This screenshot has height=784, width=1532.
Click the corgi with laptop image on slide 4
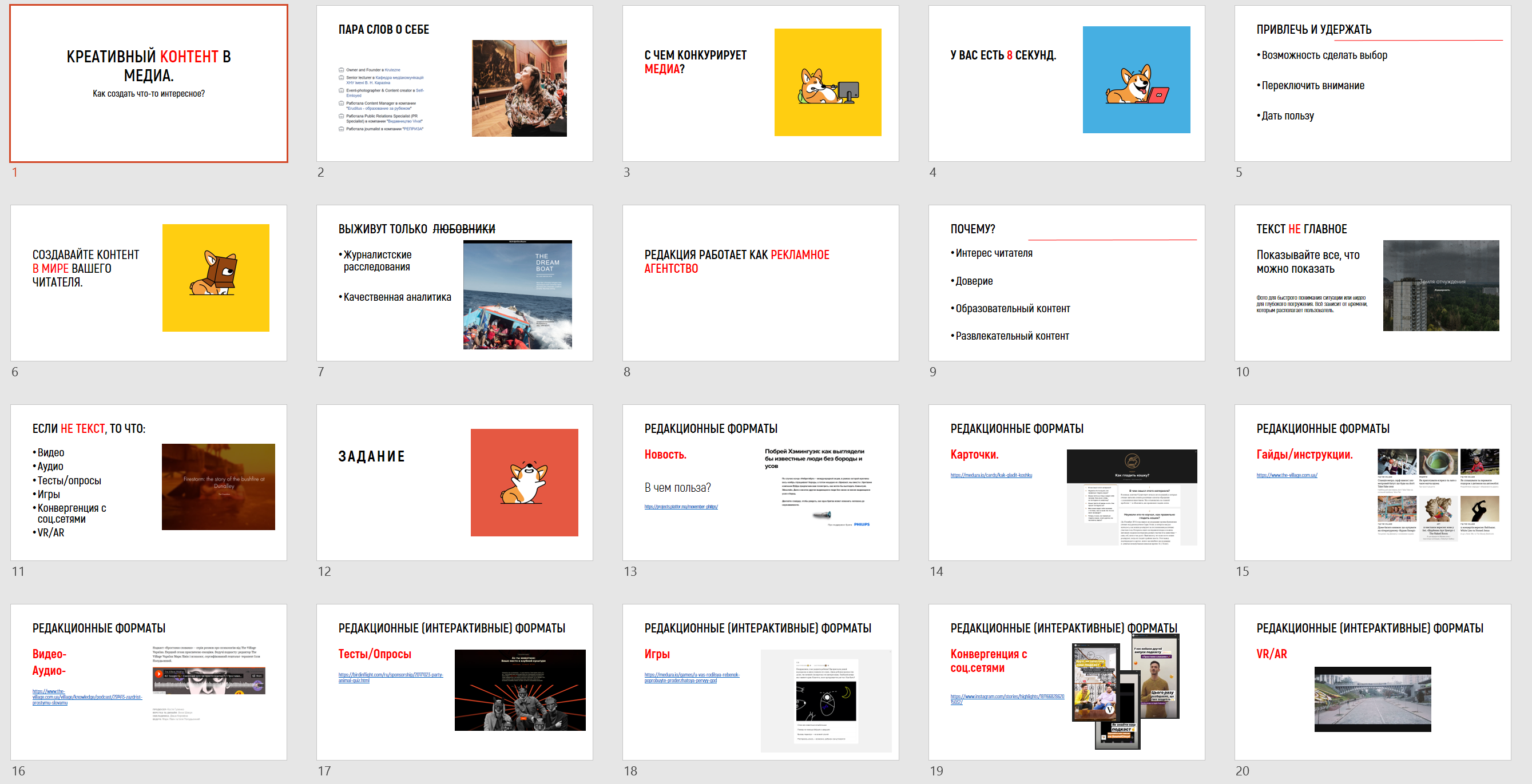1137,79
